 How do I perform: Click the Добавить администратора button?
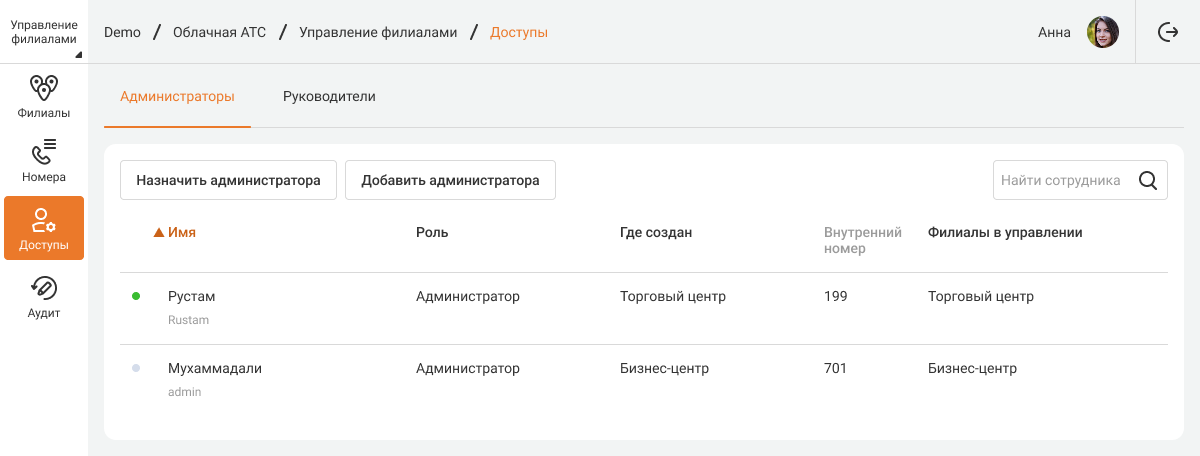tap(450, 181)
